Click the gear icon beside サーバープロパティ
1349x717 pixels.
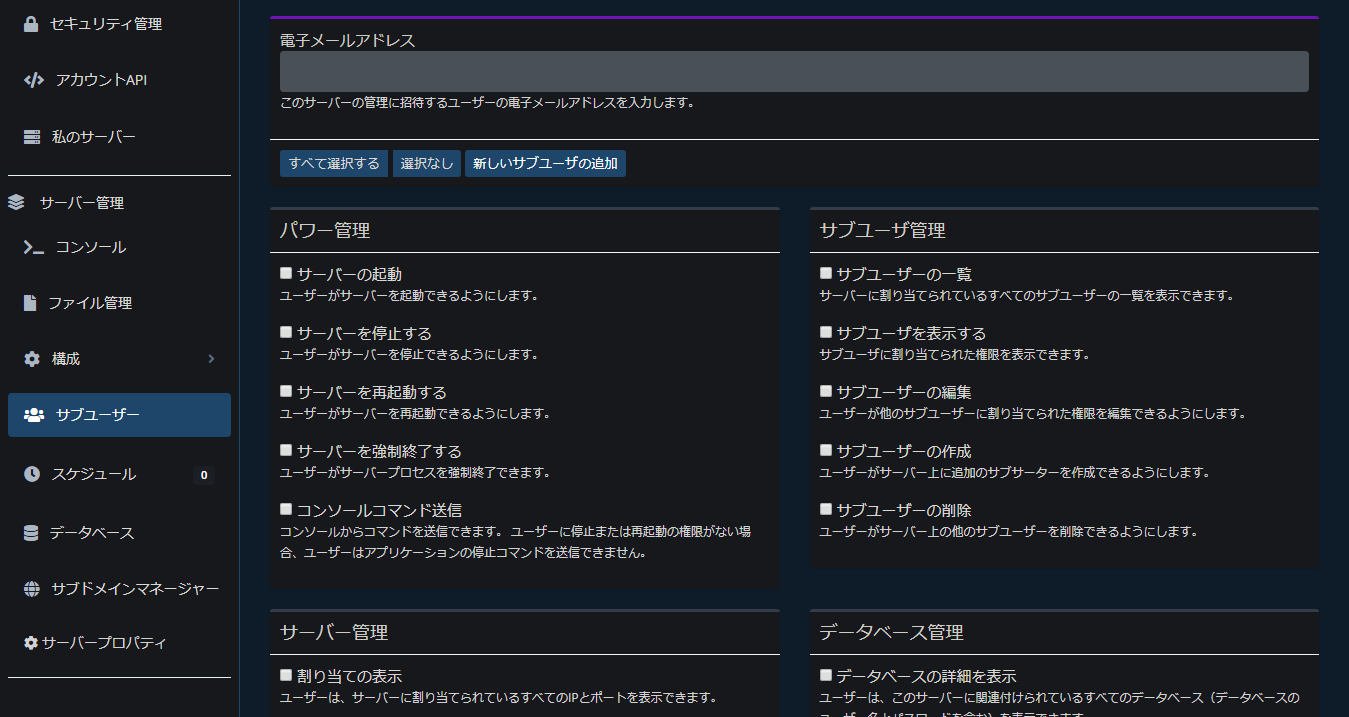tap(31, 643)
